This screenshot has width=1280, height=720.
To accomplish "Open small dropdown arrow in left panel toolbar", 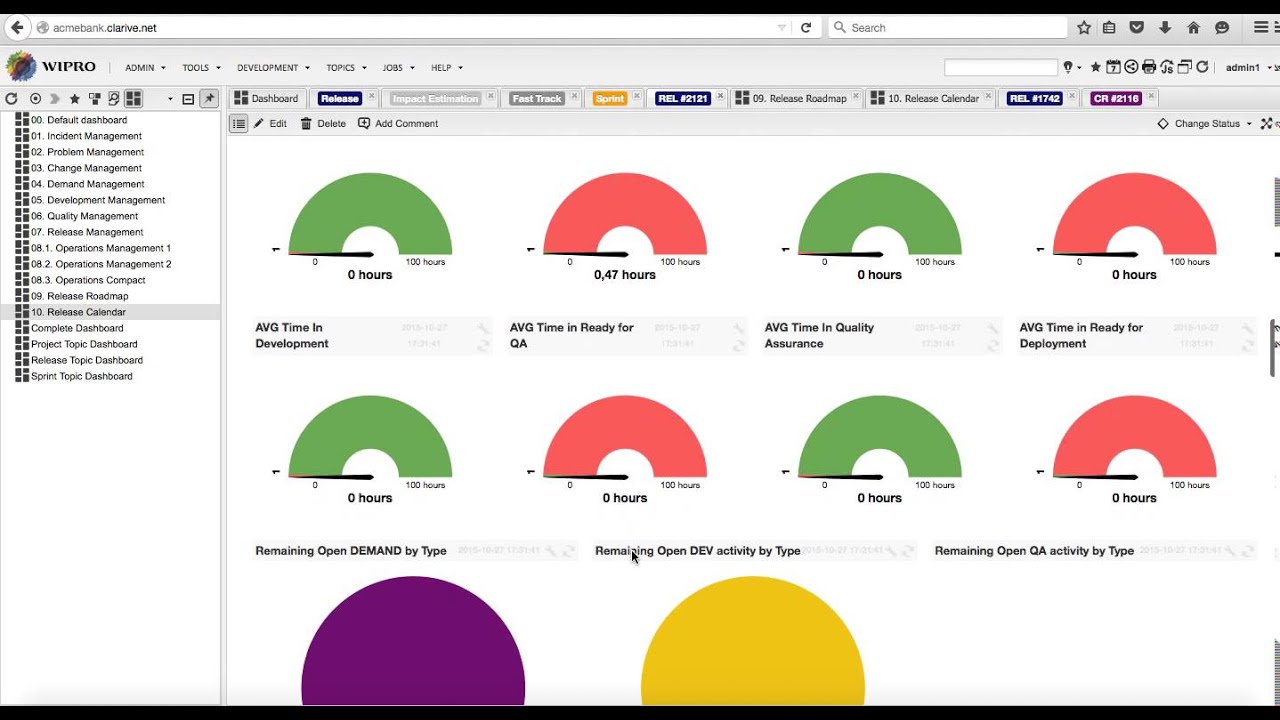I will click(x=170, y=99).
